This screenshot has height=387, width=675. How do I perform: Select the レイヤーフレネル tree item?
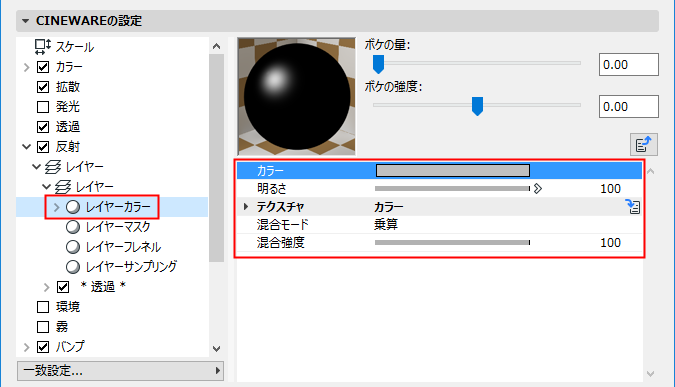[x=123, y=247]
